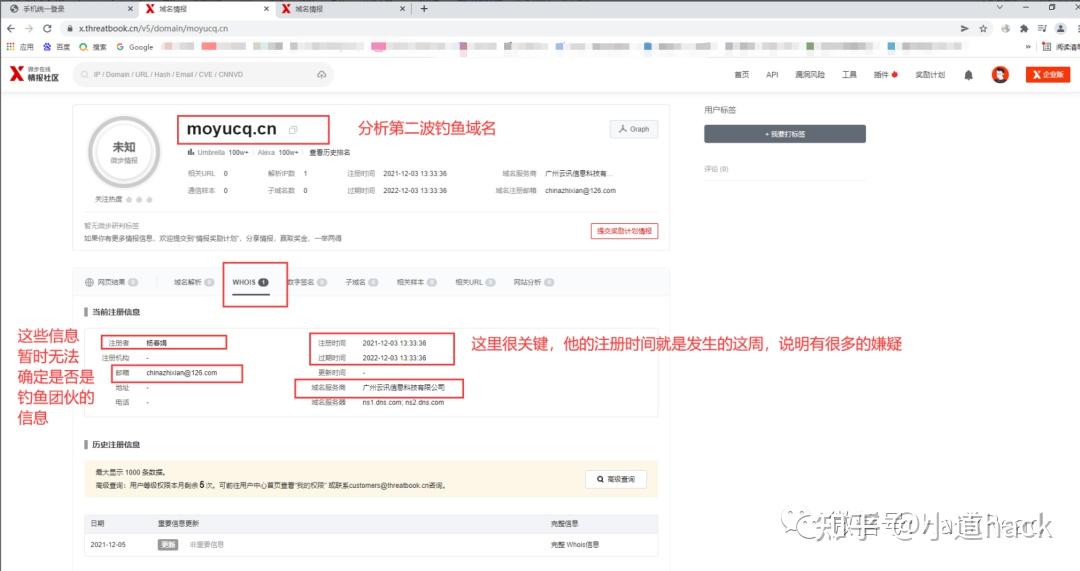Switch to the 手机统一登录 tab
This screenshot has height=571, width=1080.
click(x=69, y=9)
